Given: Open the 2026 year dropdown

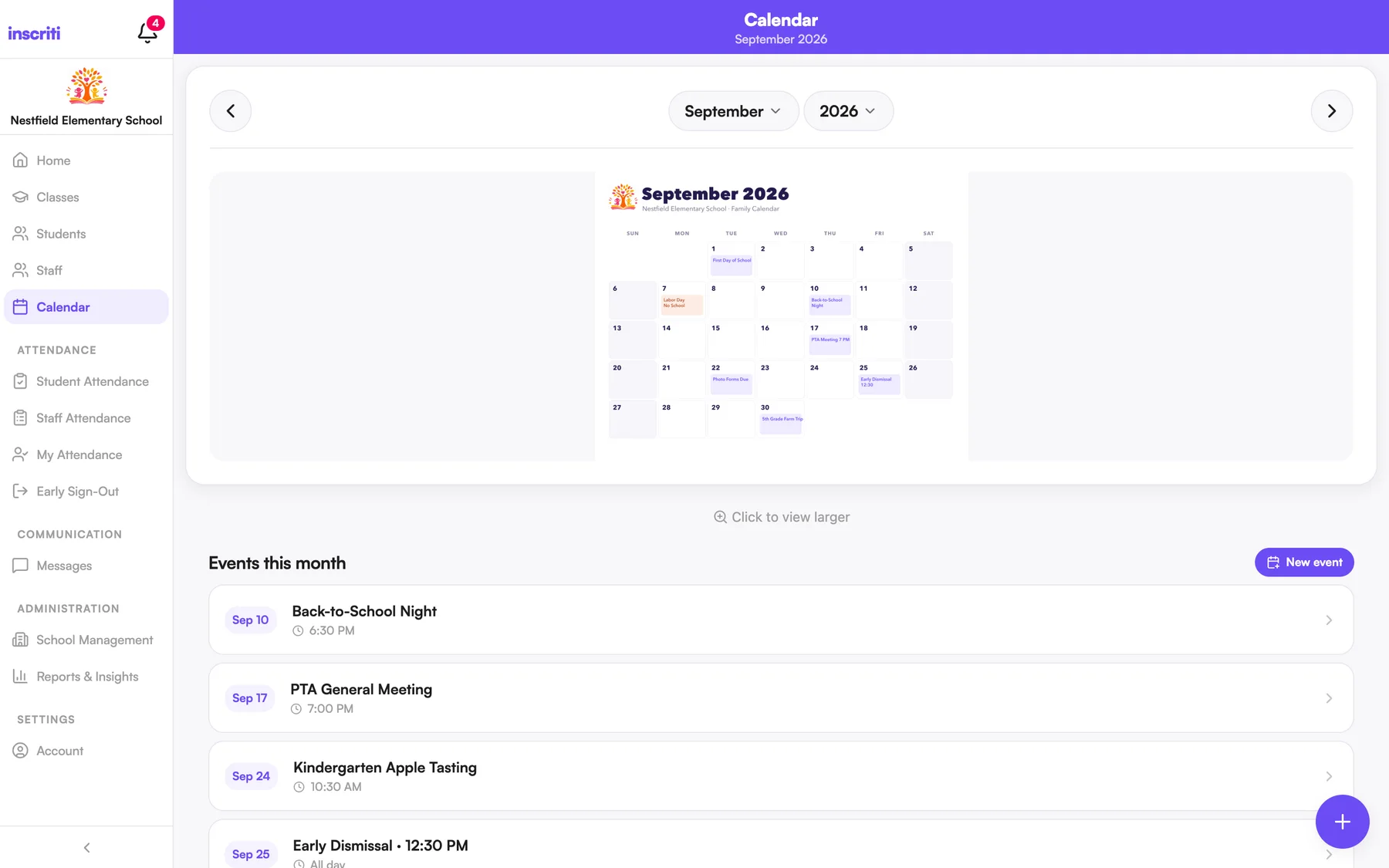Looking at the screenshot, I should pyautogui.click(x=848, y=111).
